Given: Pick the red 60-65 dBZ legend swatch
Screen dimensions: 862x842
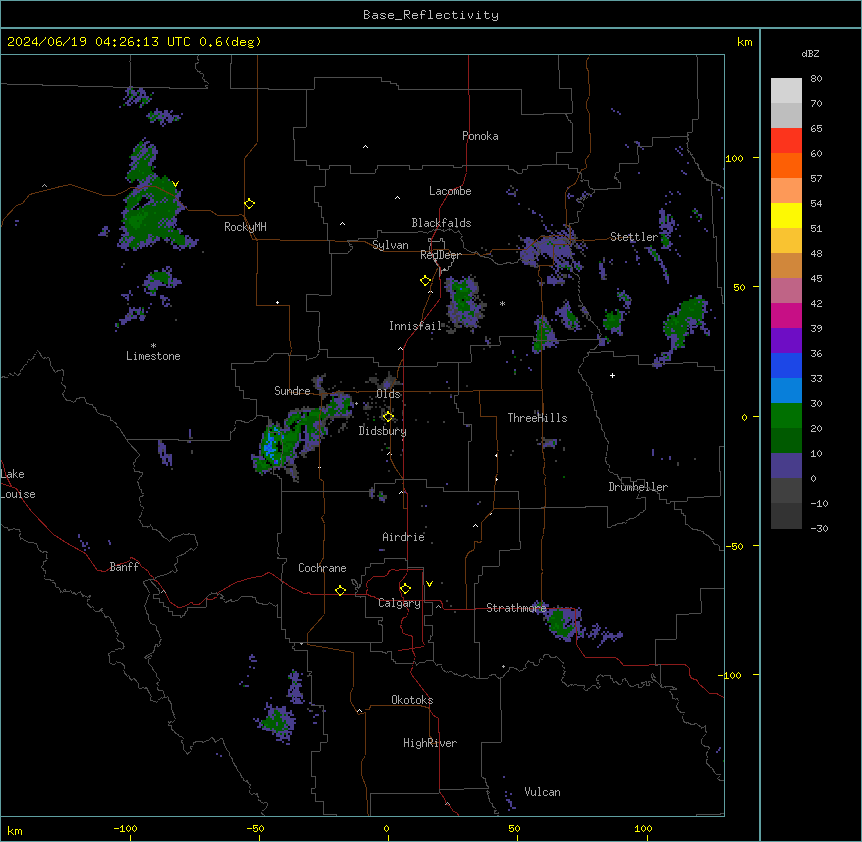Looking at the screenshot, I should coord(786,141).
